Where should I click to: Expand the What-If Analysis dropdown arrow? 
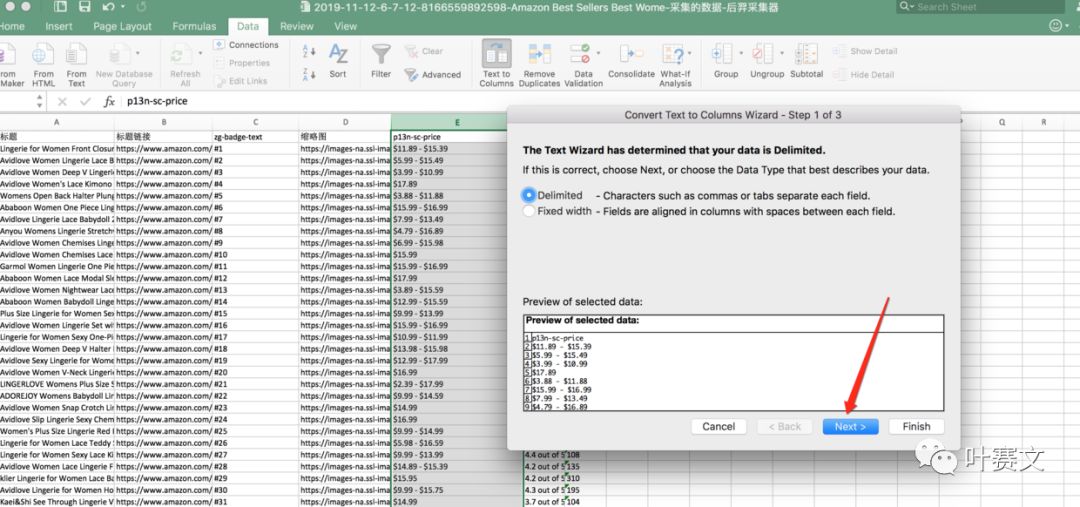tap(689, 53)
